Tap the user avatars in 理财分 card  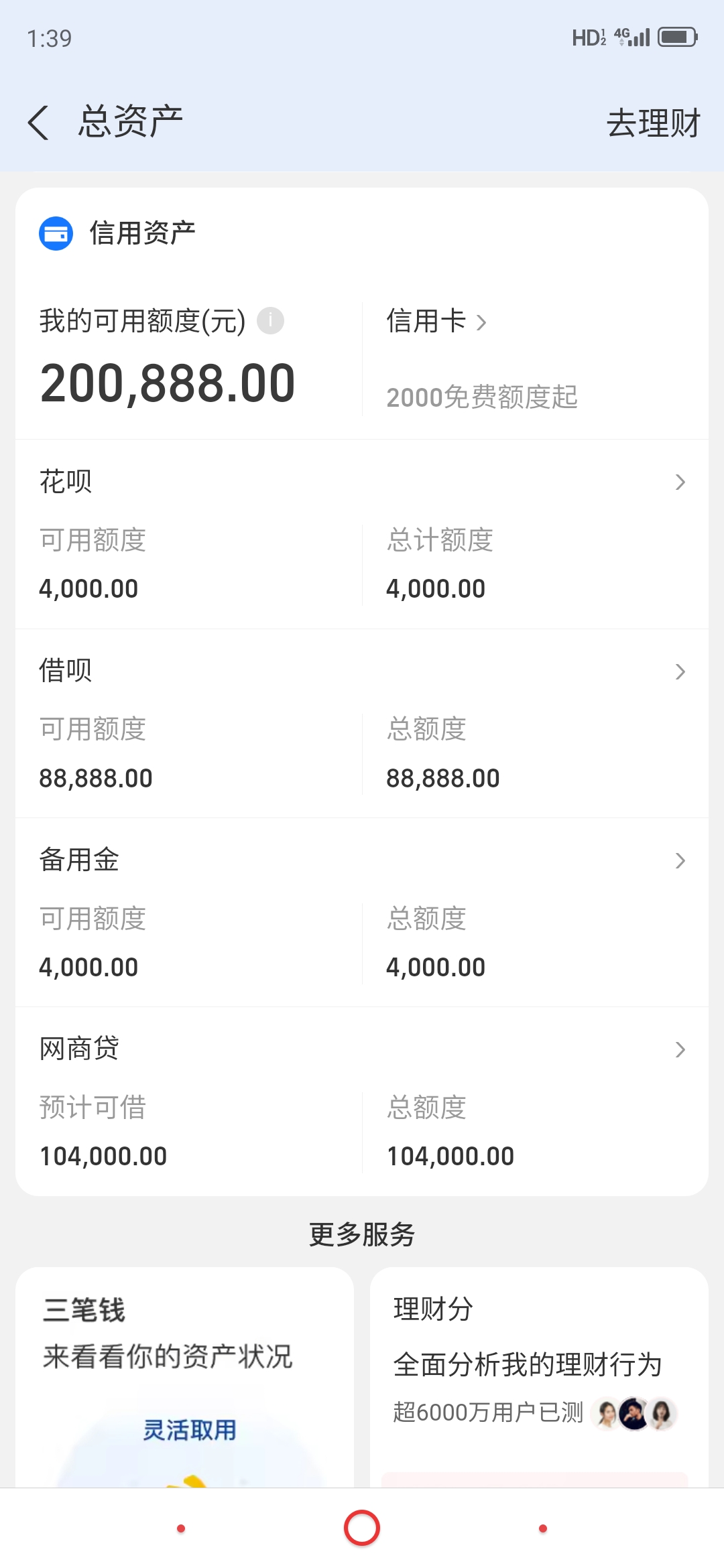634,1414
